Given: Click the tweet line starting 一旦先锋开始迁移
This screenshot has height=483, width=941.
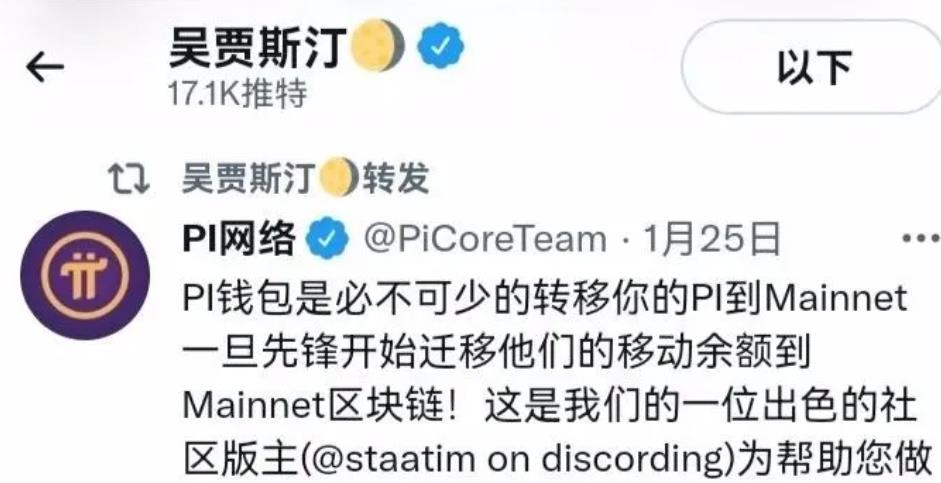Looking at the screenshot, I should 496,353.
